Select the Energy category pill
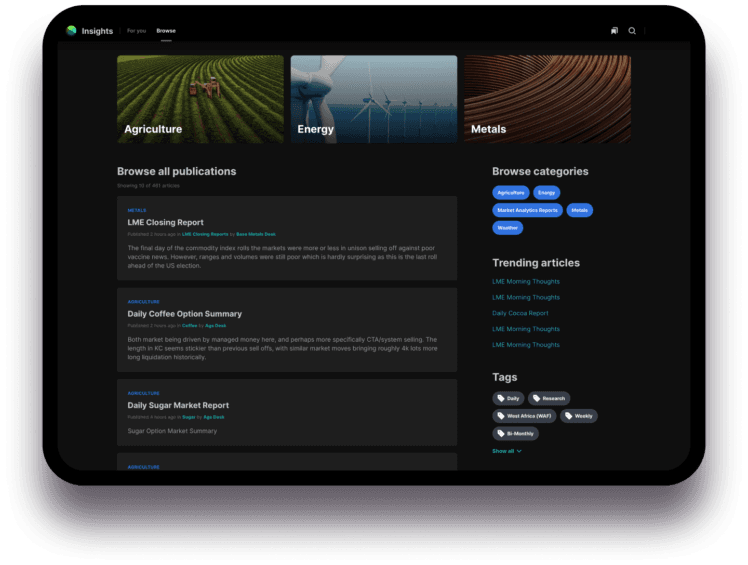Viewport: 748px width, 565px height. (x=546, y=192)
